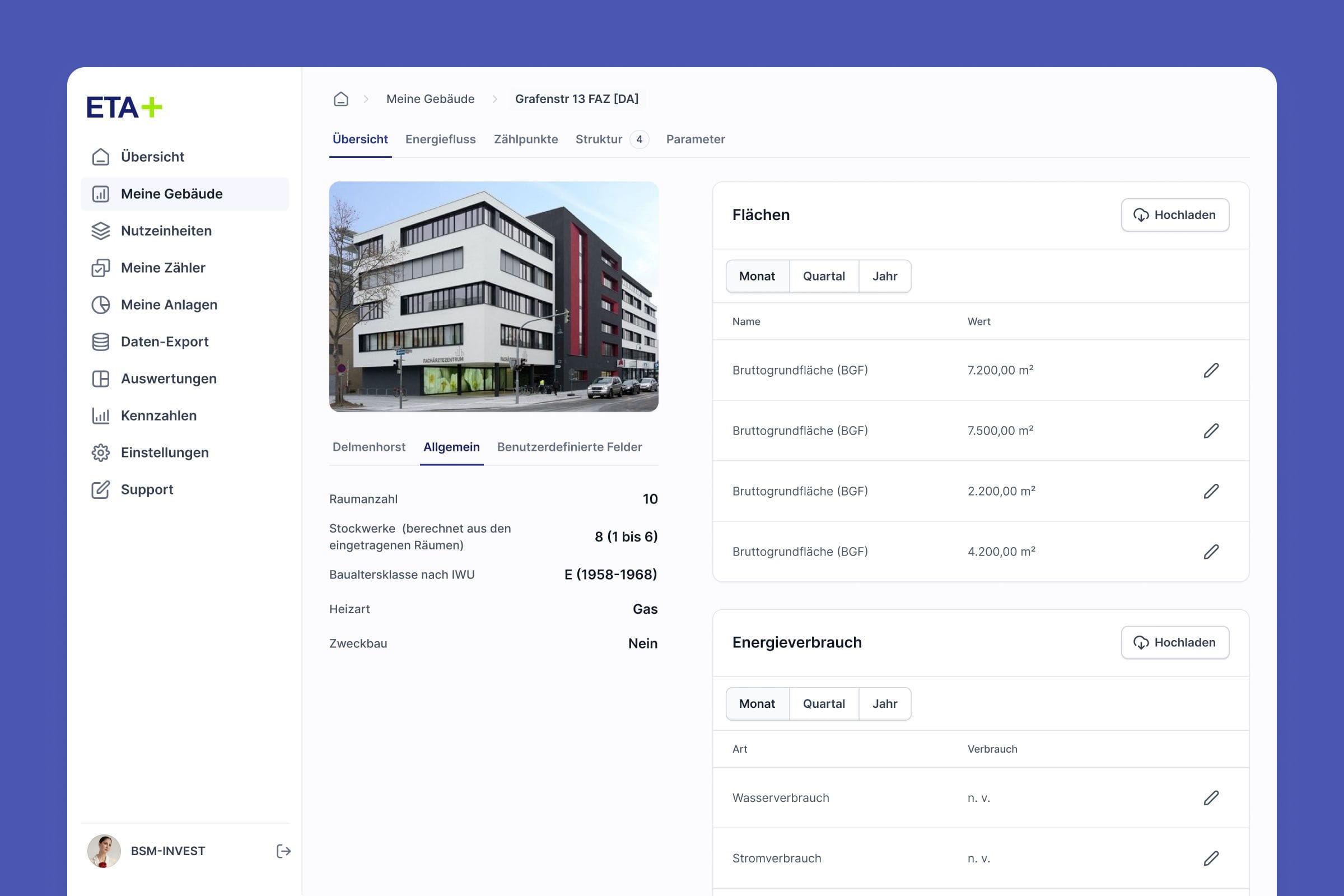Open Daten-Export in sidebar
This screenshot has height=896, width=1344.
coord(165,342)
